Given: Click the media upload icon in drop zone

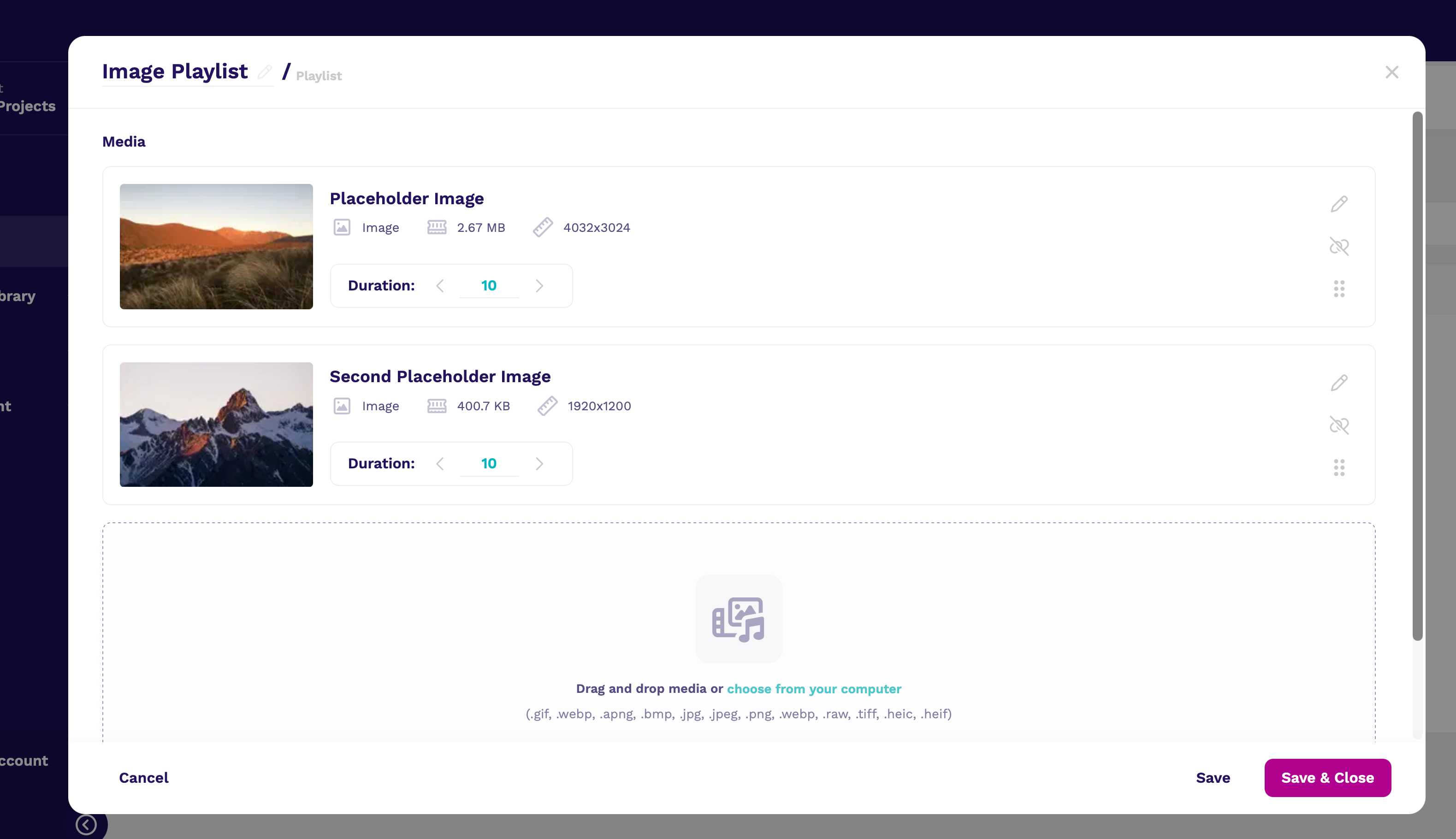Looking at the screenshot, I should (739, 619).
